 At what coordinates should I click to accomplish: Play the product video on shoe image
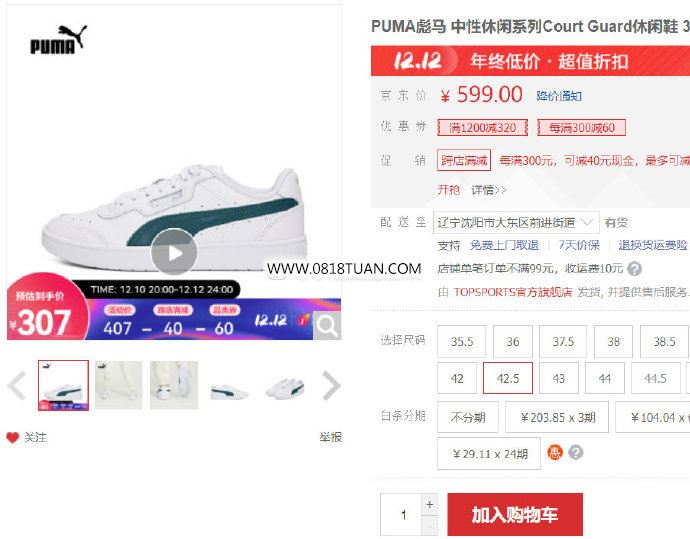point(174,253)
